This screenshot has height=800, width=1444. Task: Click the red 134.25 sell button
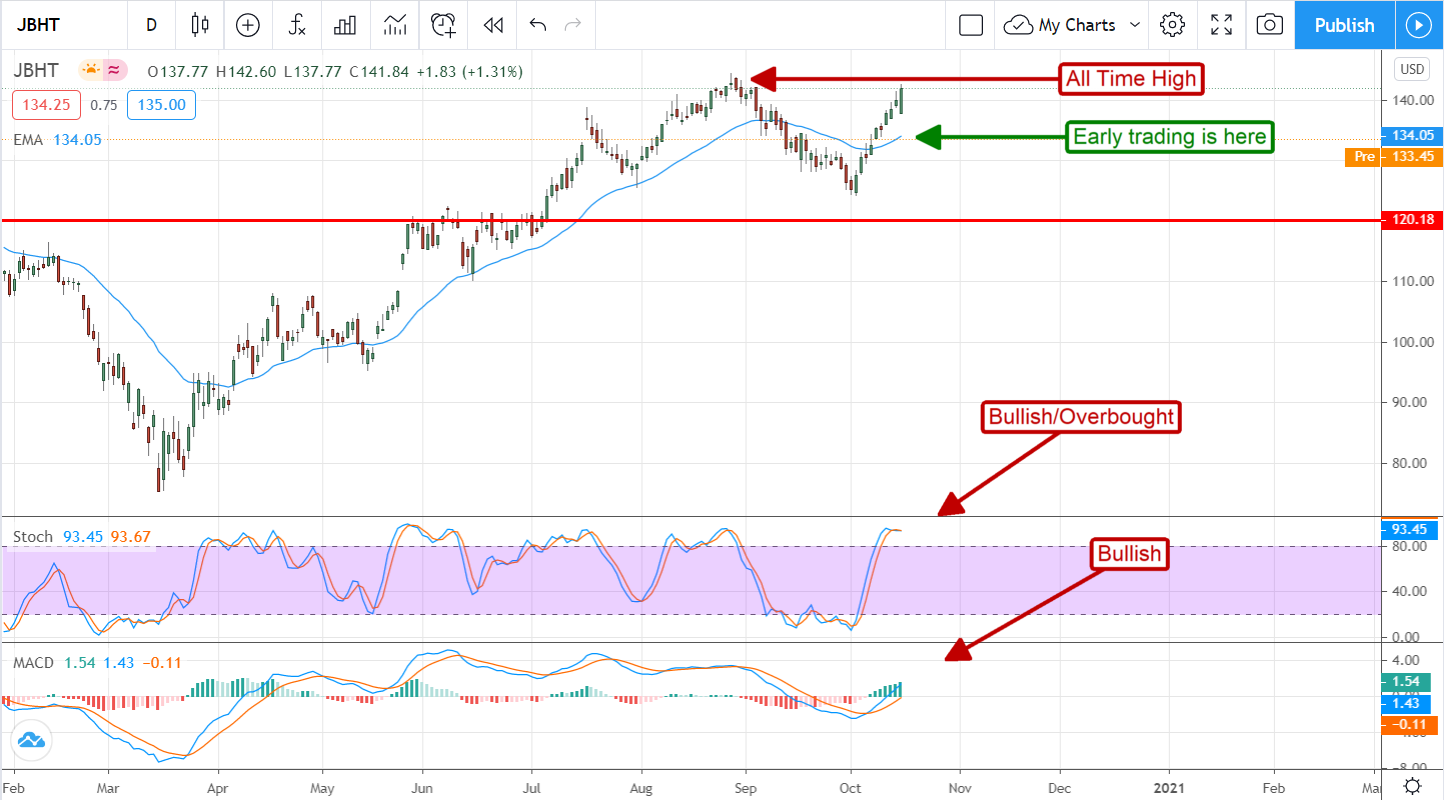tap(46, 105)
